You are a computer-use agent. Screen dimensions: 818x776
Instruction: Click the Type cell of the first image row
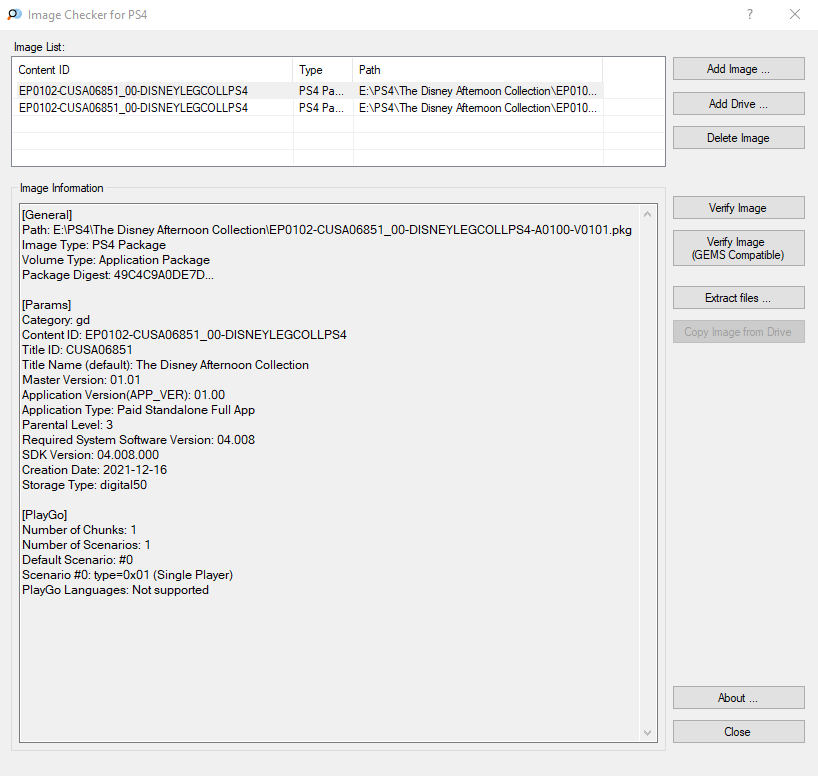(321, 91)
